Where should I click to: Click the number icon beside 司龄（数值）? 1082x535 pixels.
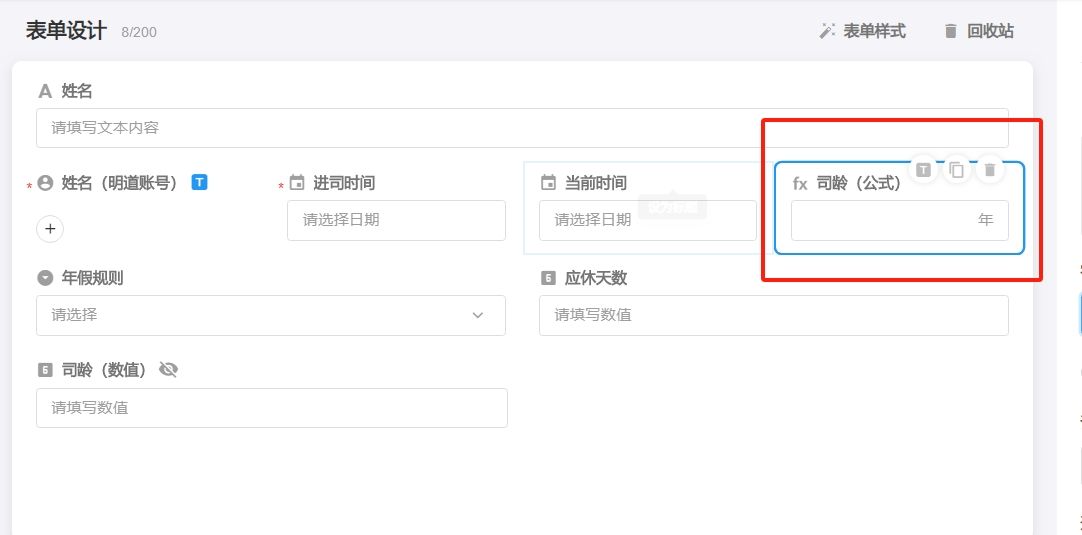pos(46,371)
